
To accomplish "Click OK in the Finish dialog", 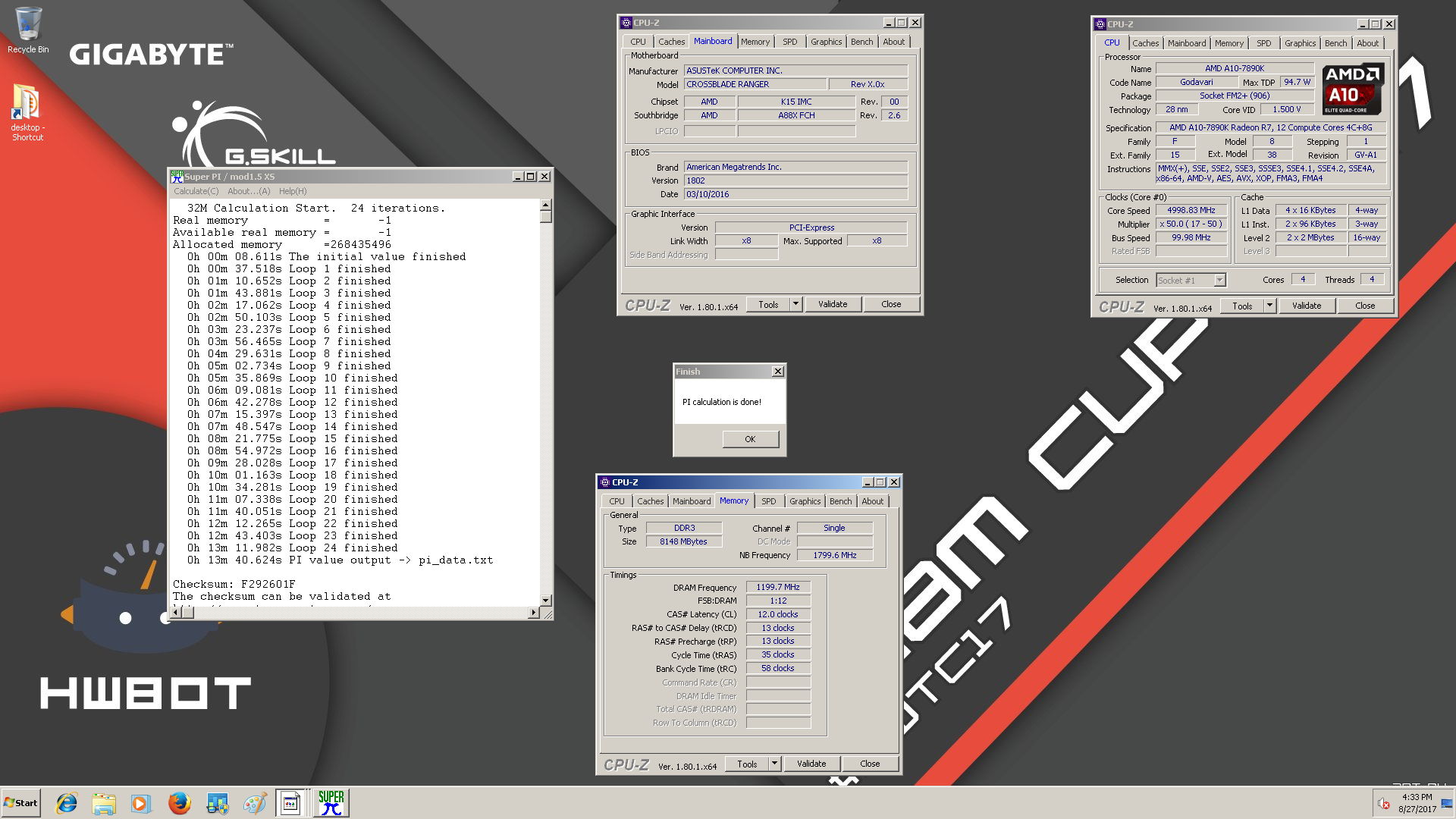I will [x=750, y=439].
